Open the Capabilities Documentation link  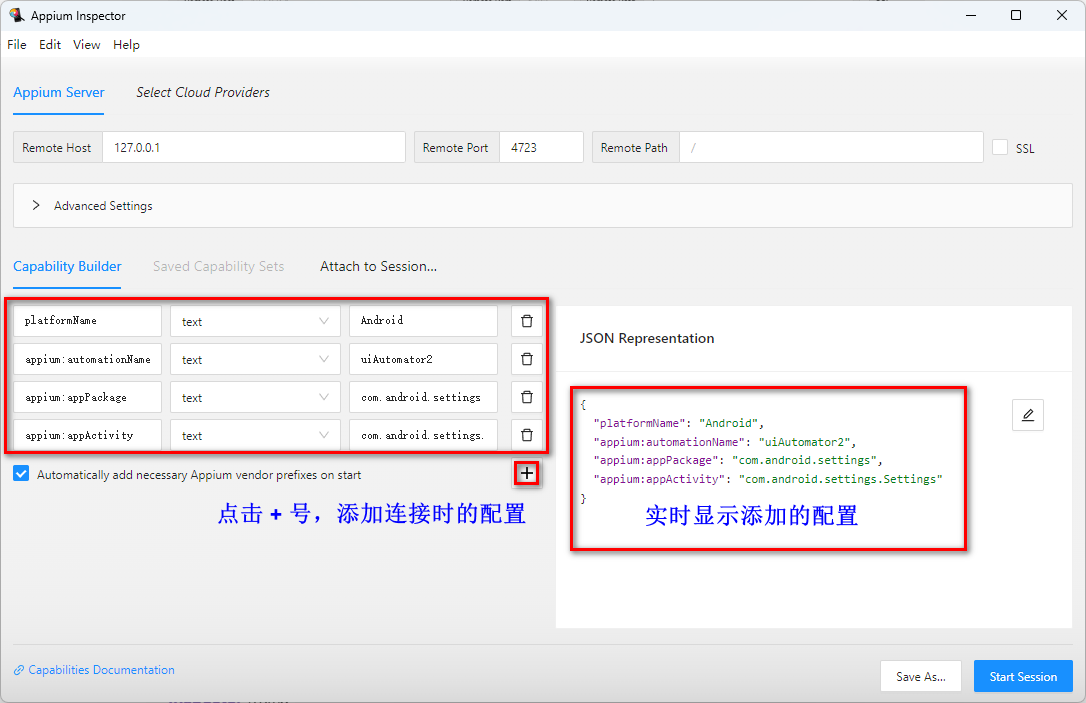(101, 670)
